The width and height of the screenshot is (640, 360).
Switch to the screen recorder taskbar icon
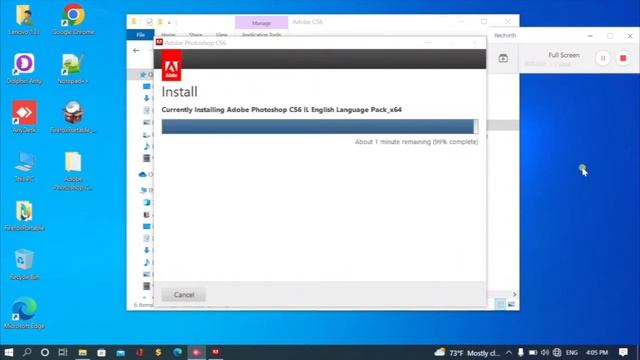(x=196, y=352)
